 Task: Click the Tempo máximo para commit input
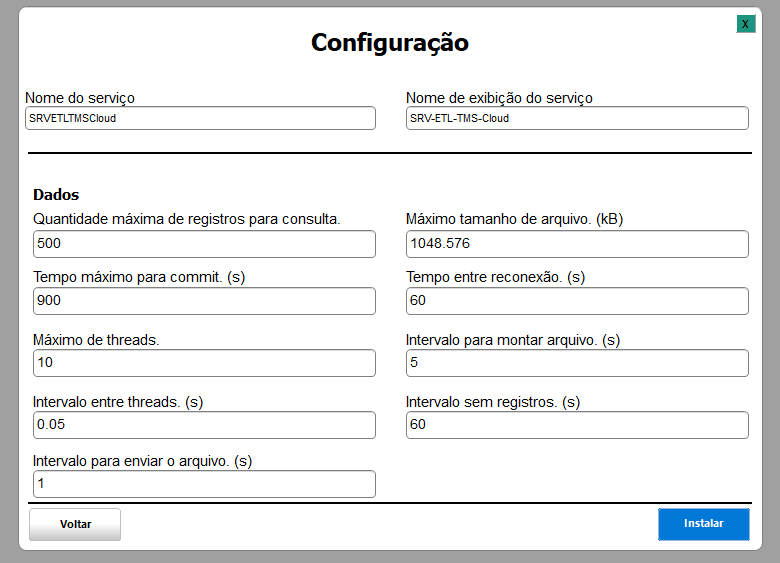tap(204, 301)
